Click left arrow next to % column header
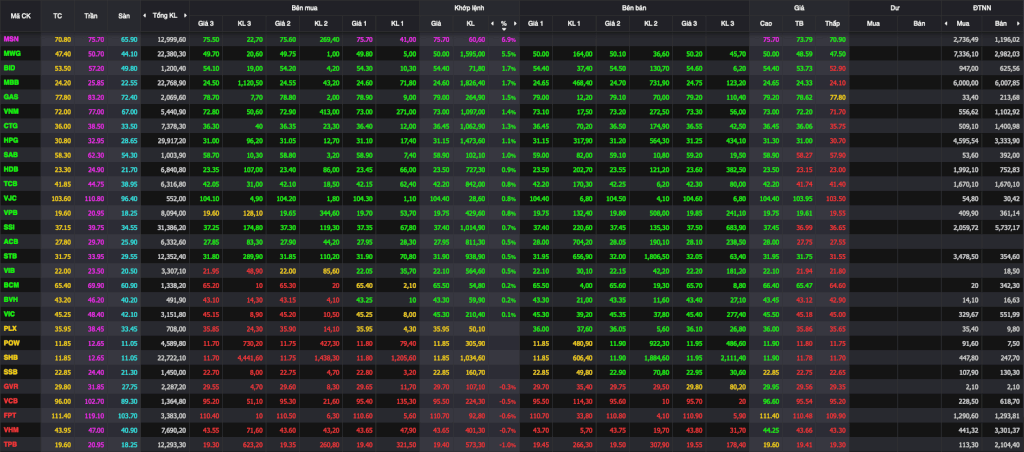The width and height of the screenshot is (1024, 452). coord(492,24)
